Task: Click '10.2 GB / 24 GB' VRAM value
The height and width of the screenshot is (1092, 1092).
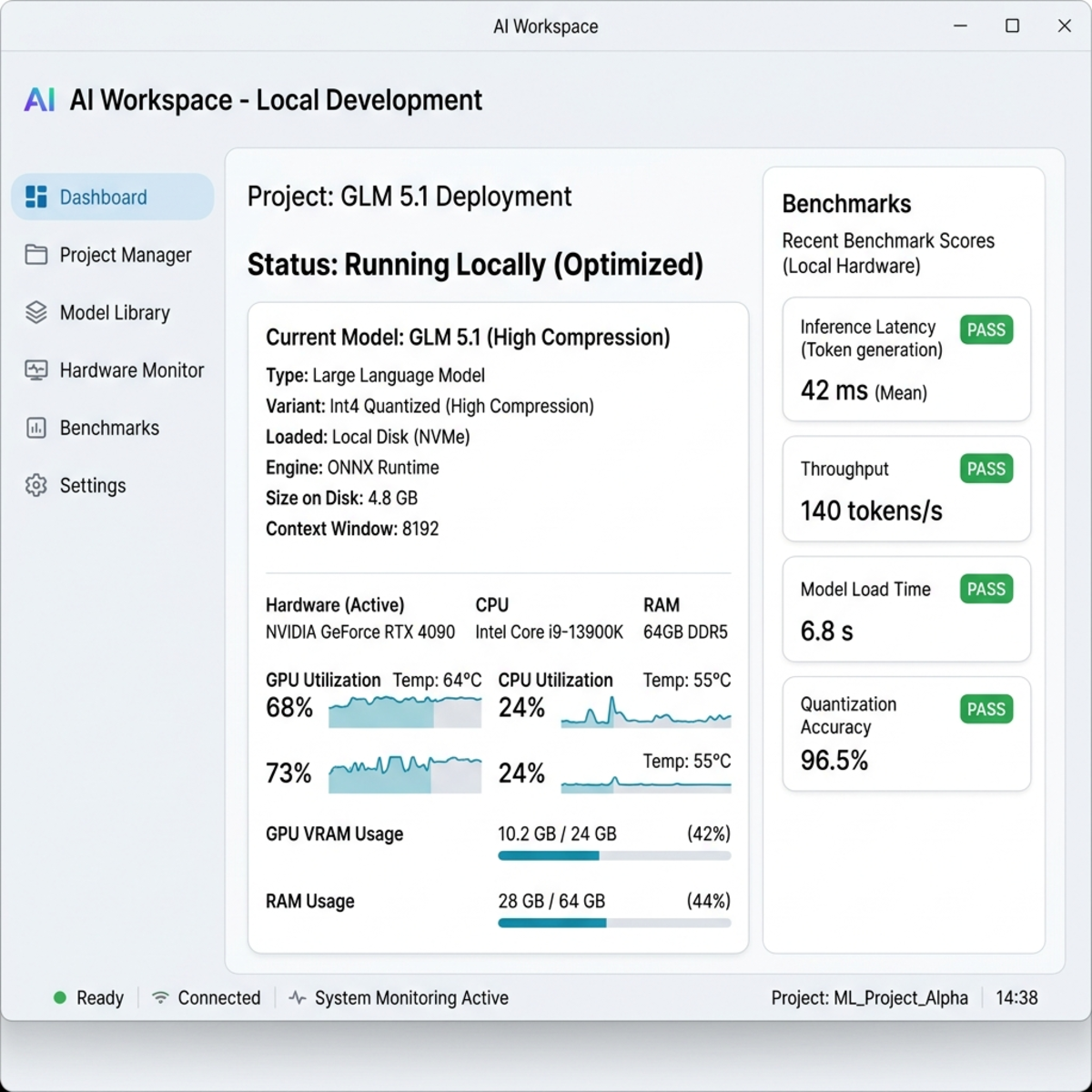Action: (x=557, y=834)
